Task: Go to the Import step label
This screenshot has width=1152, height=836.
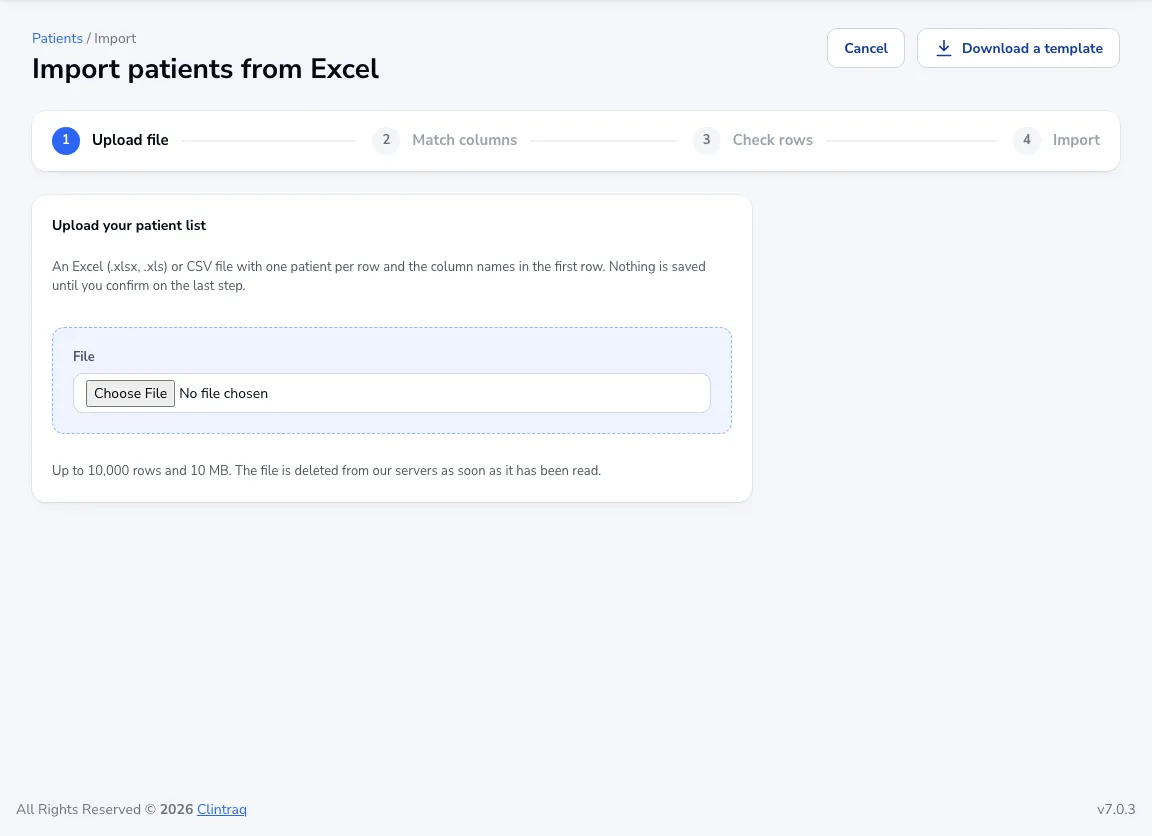Action: click(1076, 140)
